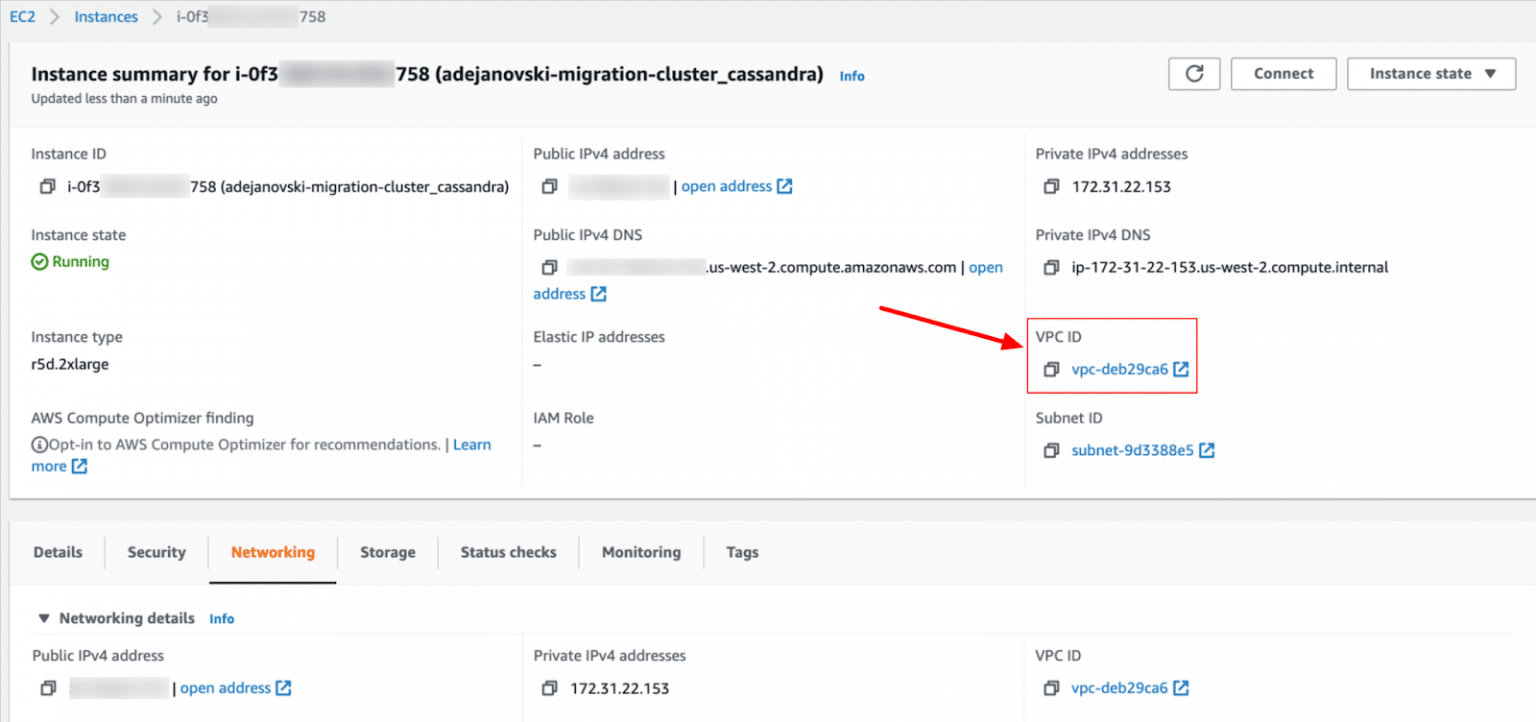Copy VPC ID in Networking details section
The width and height of the screenshot is (1536, 722).
point(1050,689)
